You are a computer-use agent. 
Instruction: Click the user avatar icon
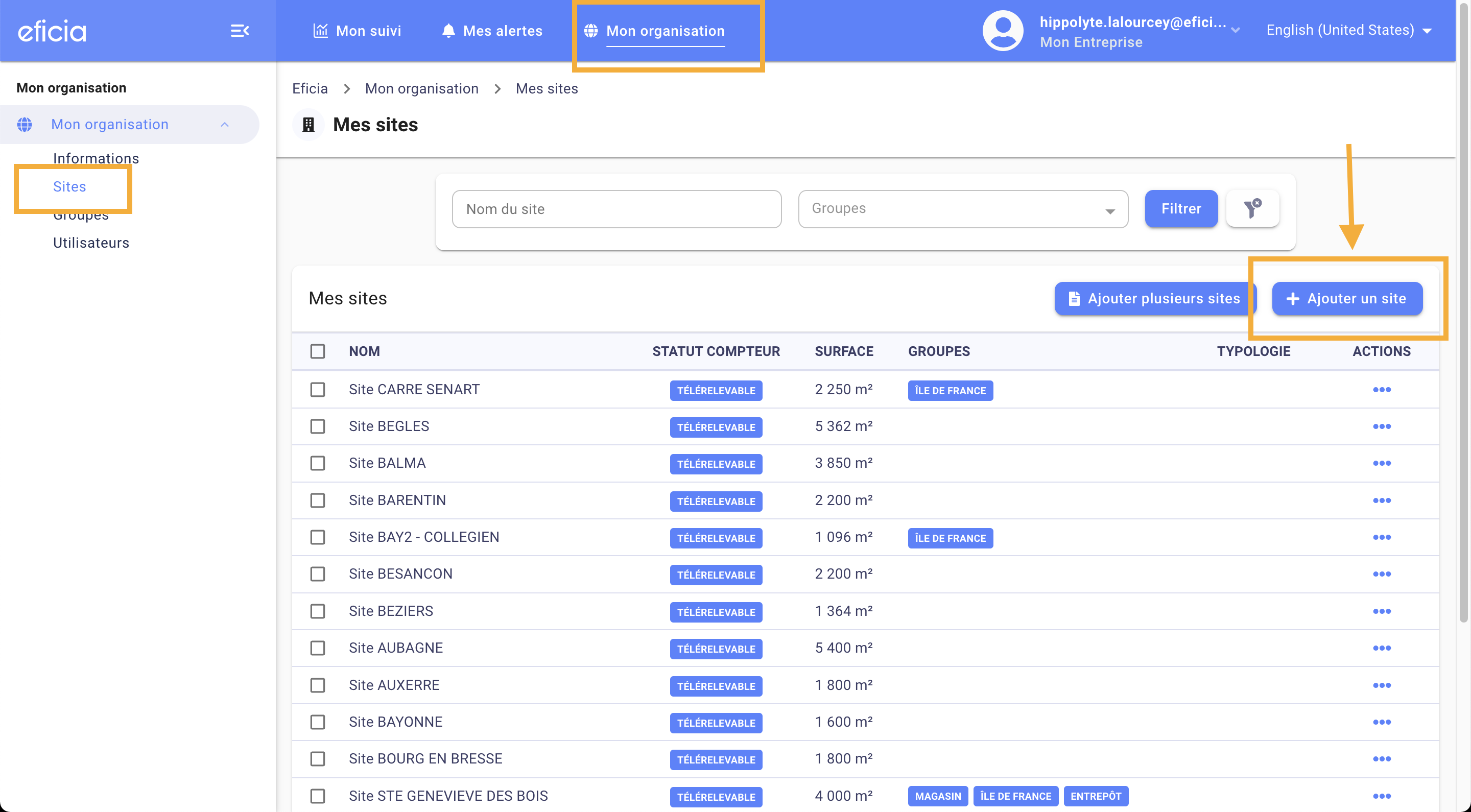[x=1003, y=31]
